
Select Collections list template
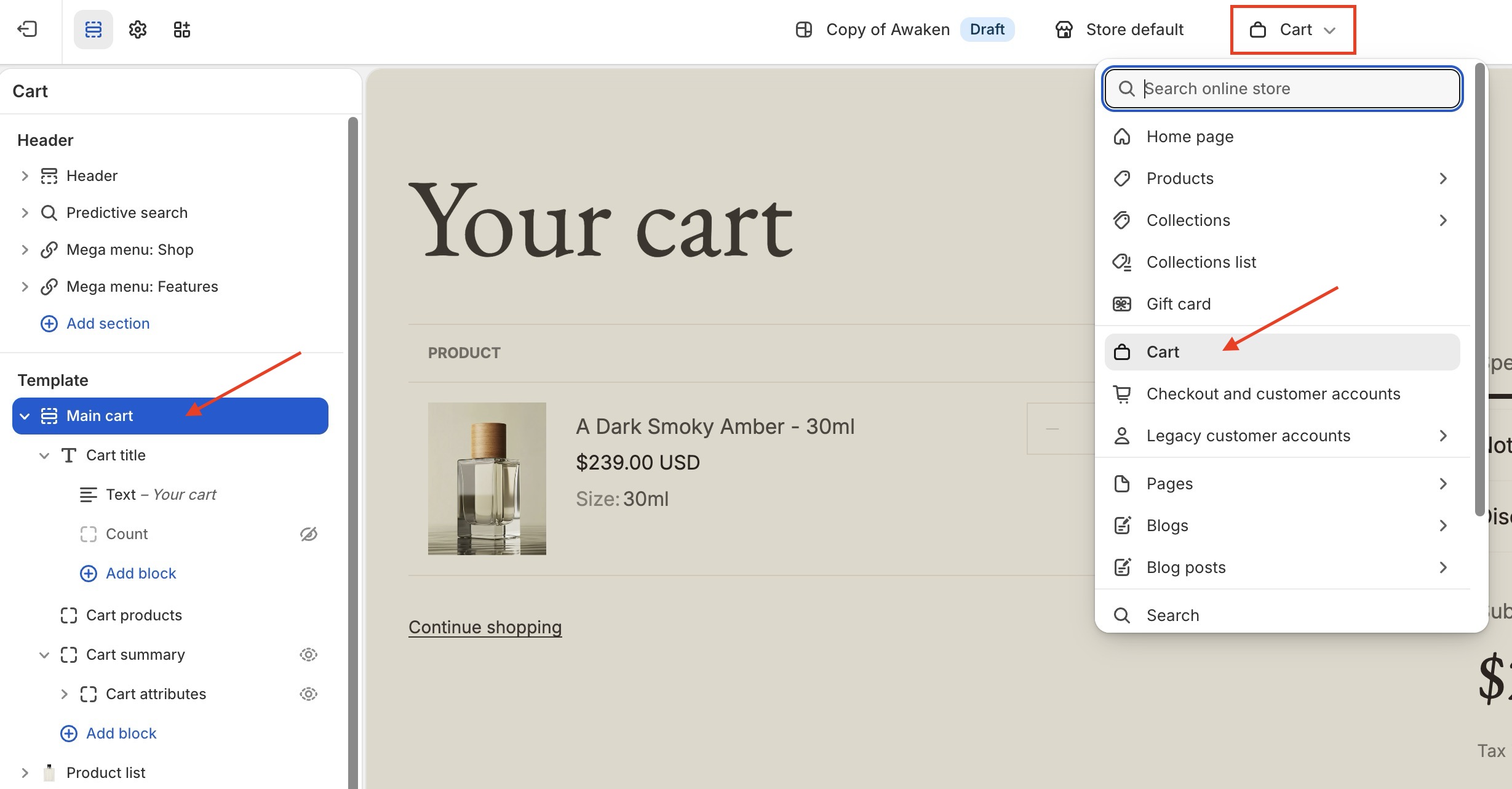pos(1283,262)
